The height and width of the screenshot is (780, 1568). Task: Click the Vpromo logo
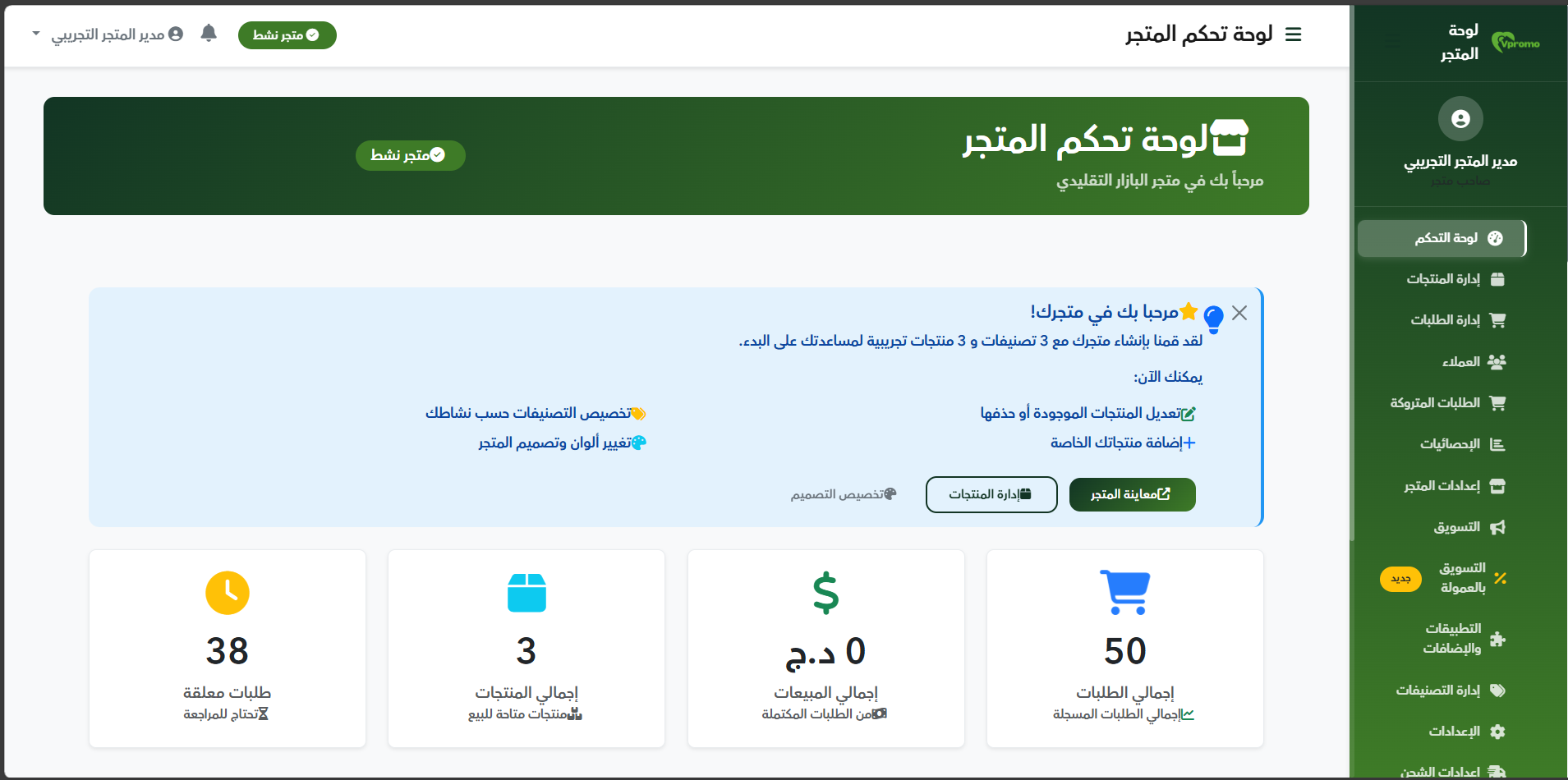pyautogui.click(x=1516, y=41)
